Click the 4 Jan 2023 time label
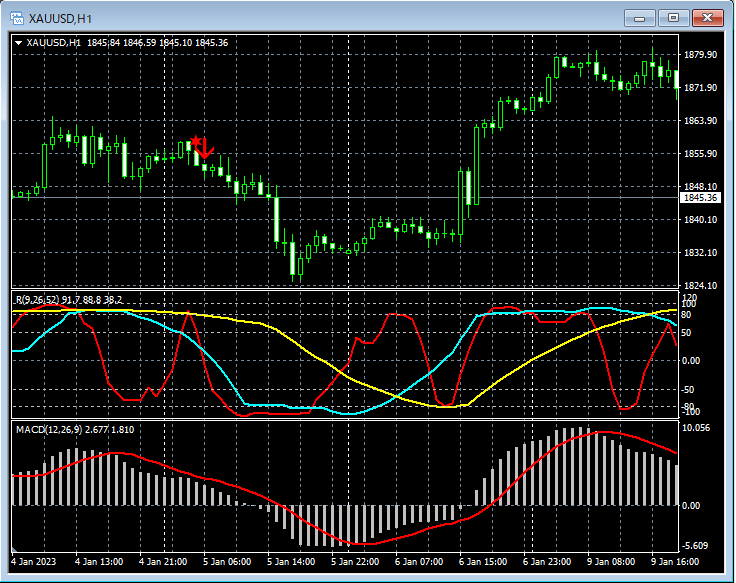This screenshot has height=583, width=736. [33, 562]
